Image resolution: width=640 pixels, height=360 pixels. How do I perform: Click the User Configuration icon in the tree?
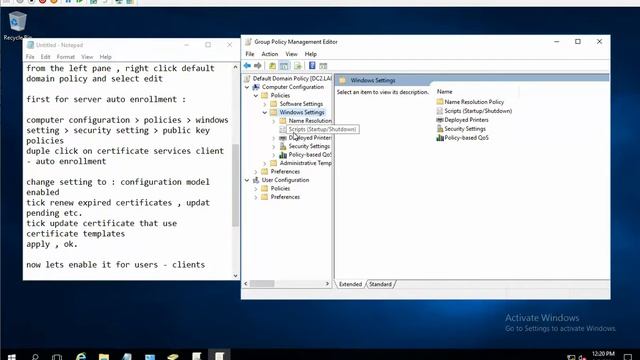tap(256, 180)
